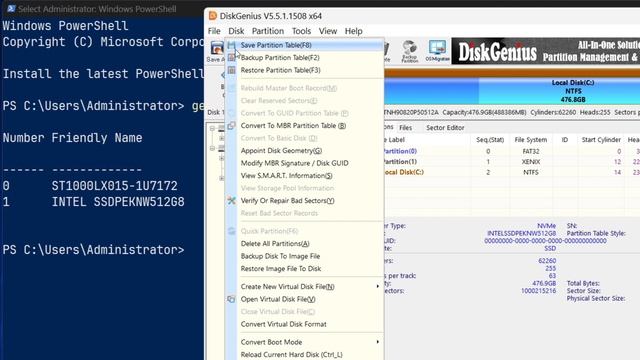The height and width of the screenshot is (360, 640).
Task: Click the icon beside Convert To MBR Partition Table
Action: point(231,126)
